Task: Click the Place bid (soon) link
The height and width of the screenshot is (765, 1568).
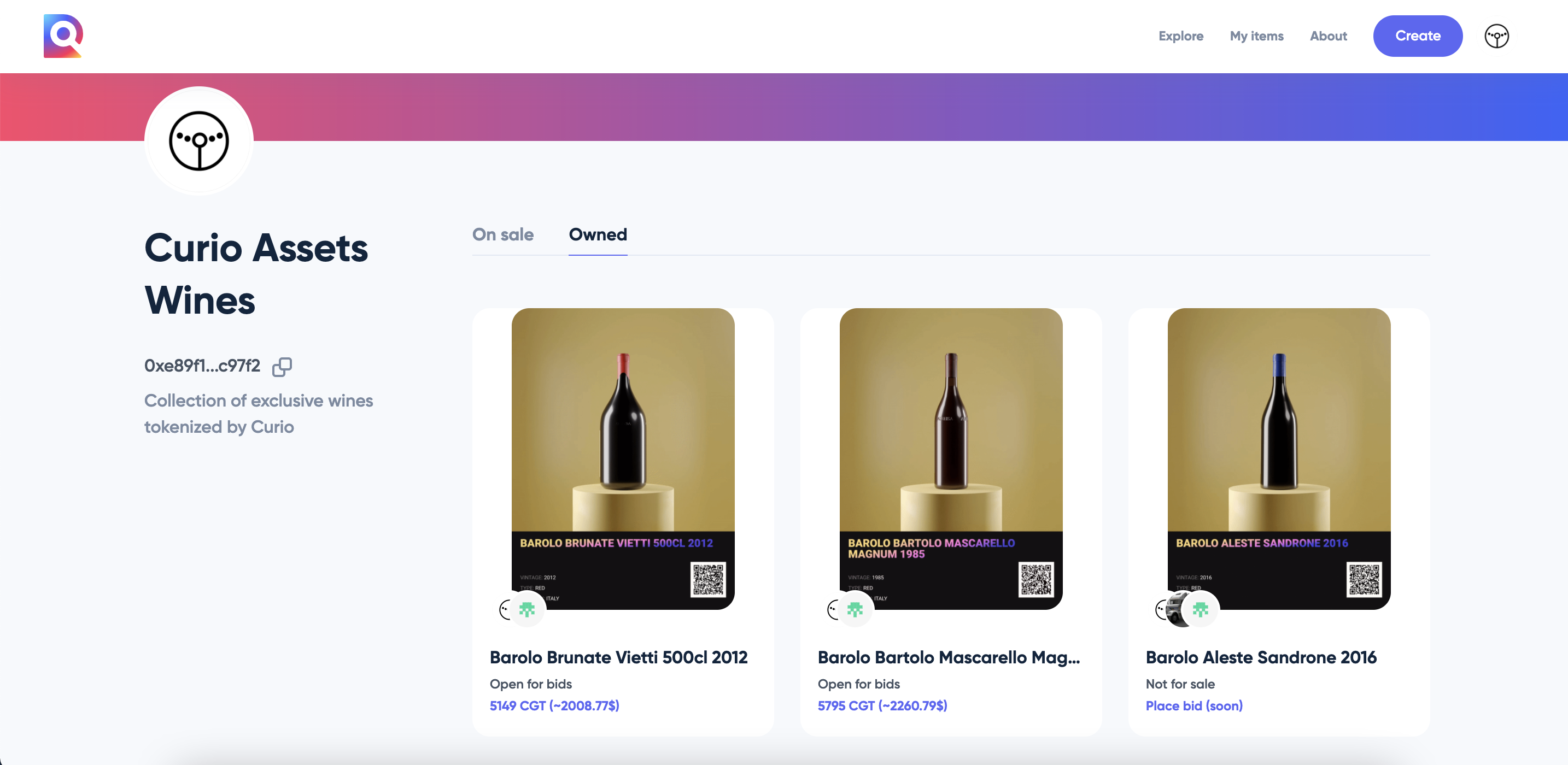Action: (x=1193, y=706)
